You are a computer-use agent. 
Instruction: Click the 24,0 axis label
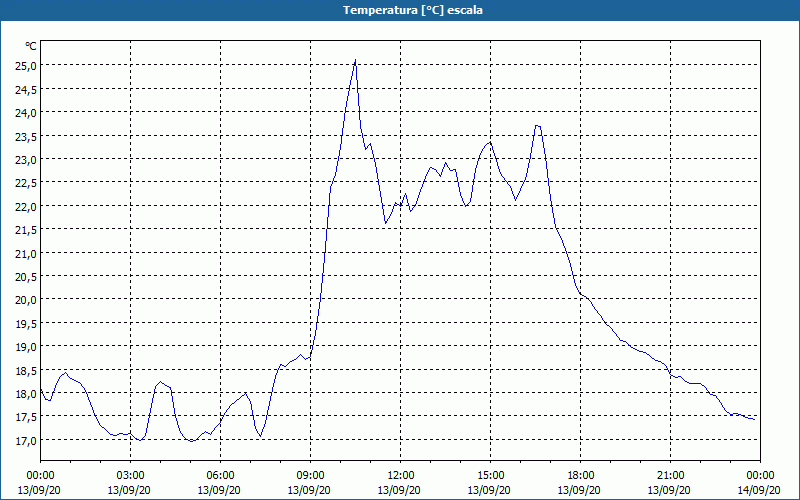[x=26, y=113]
